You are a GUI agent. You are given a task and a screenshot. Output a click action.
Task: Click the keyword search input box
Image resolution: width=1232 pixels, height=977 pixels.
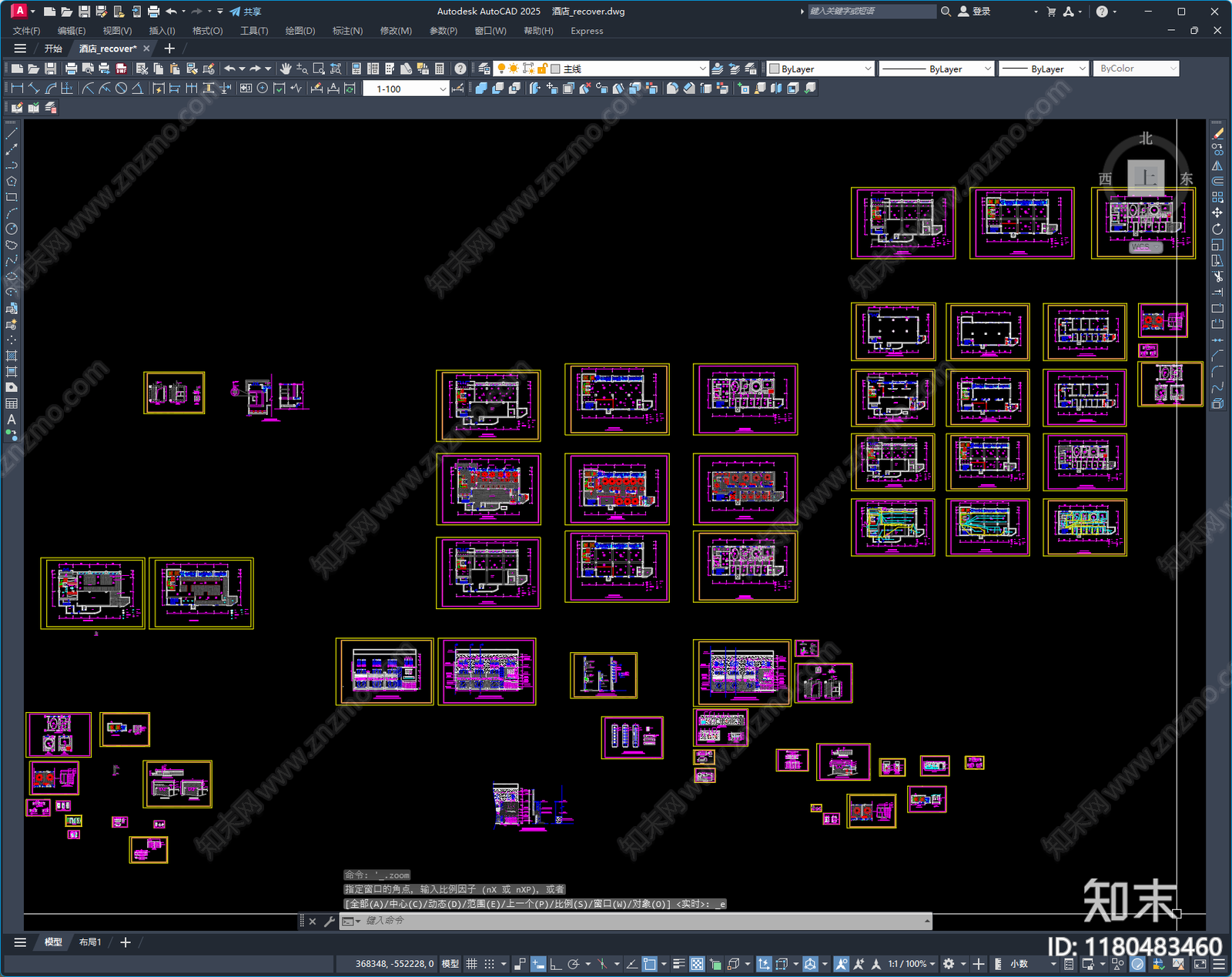872,12
